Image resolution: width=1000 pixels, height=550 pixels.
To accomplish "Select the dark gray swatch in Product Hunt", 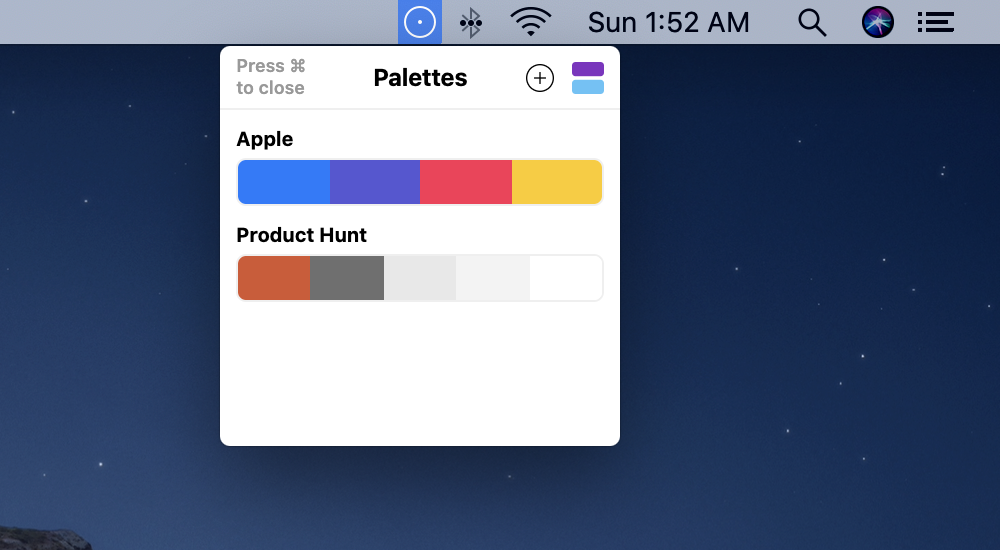I will pos(347,278).
